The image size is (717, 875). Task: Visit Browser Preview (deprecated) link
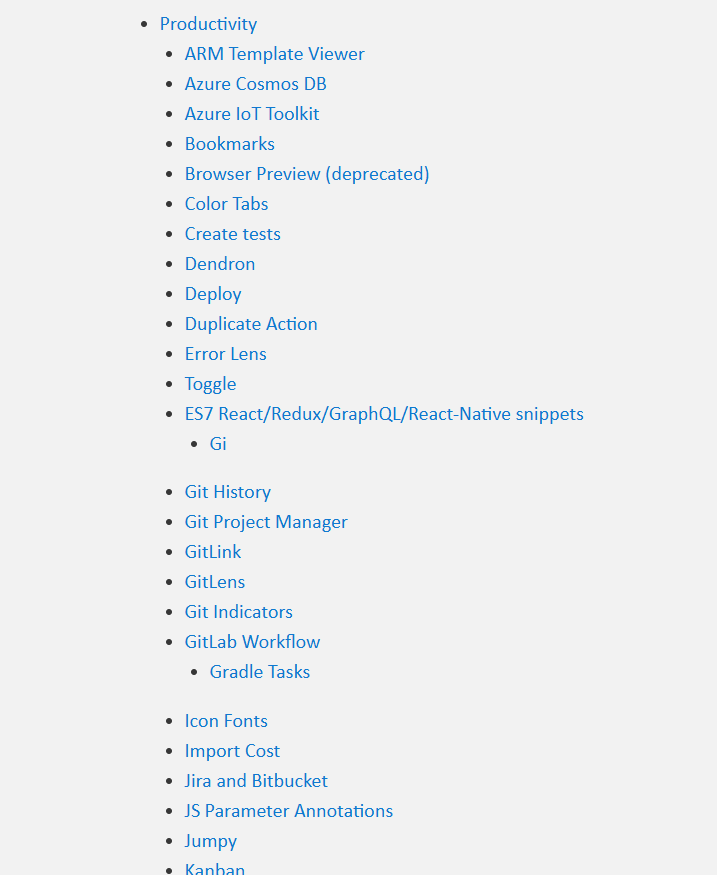(307, 174)
